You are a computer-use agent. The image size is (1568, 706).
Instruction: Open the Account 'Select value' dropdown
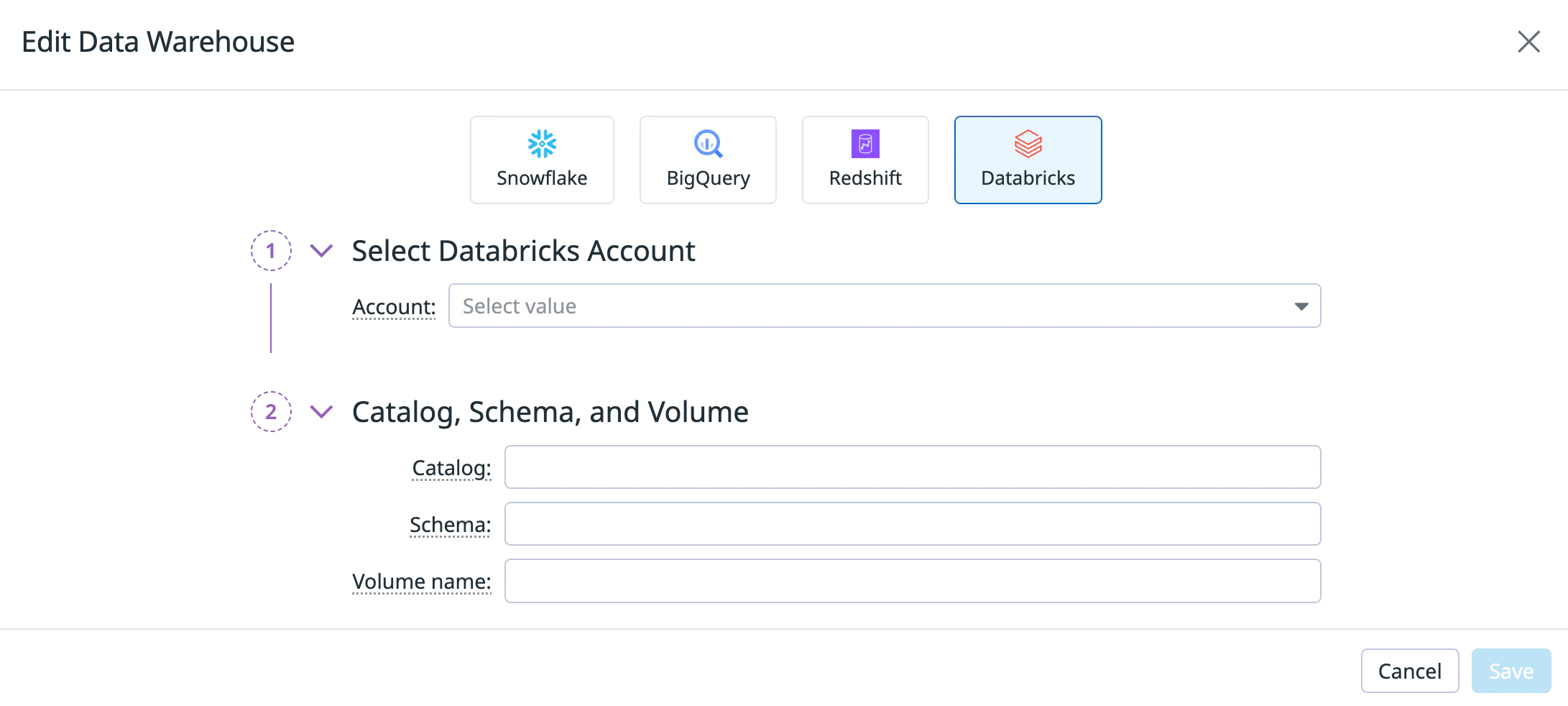(862, 306)
